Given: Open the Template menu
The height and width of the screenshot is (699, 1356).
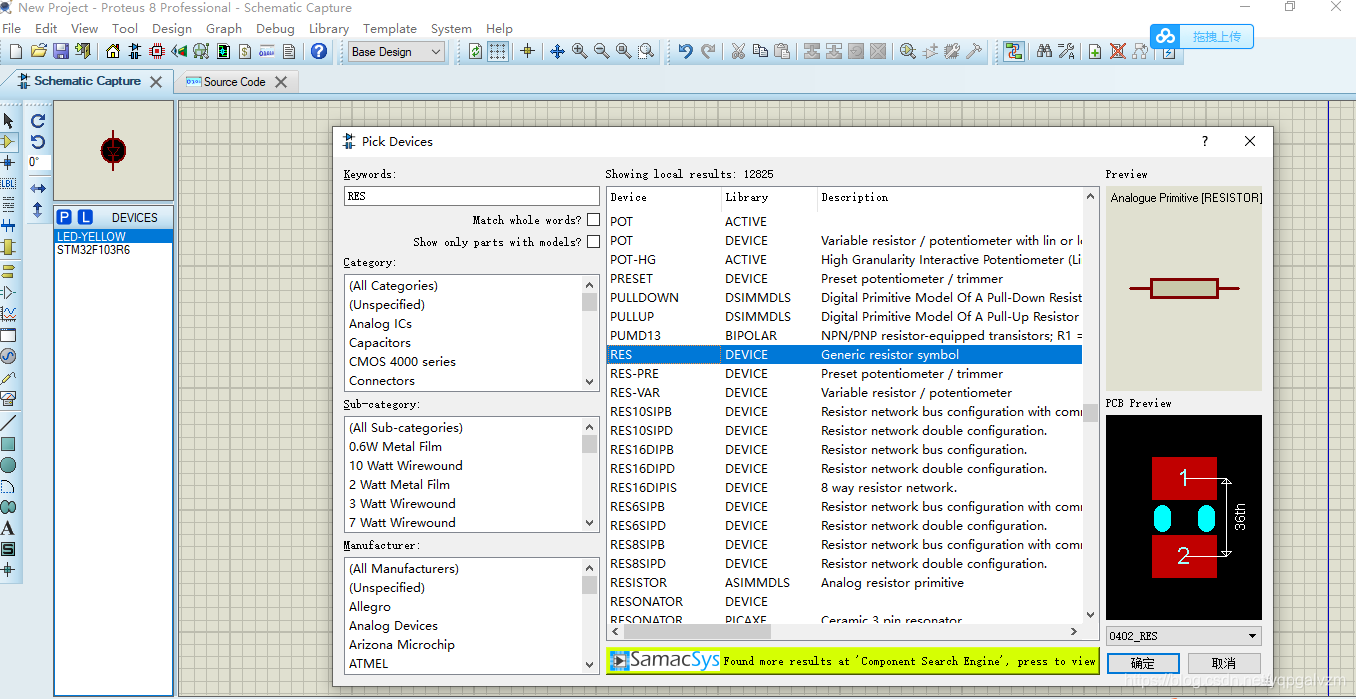Looking at the screenshot, I should [x=390, y=28].
